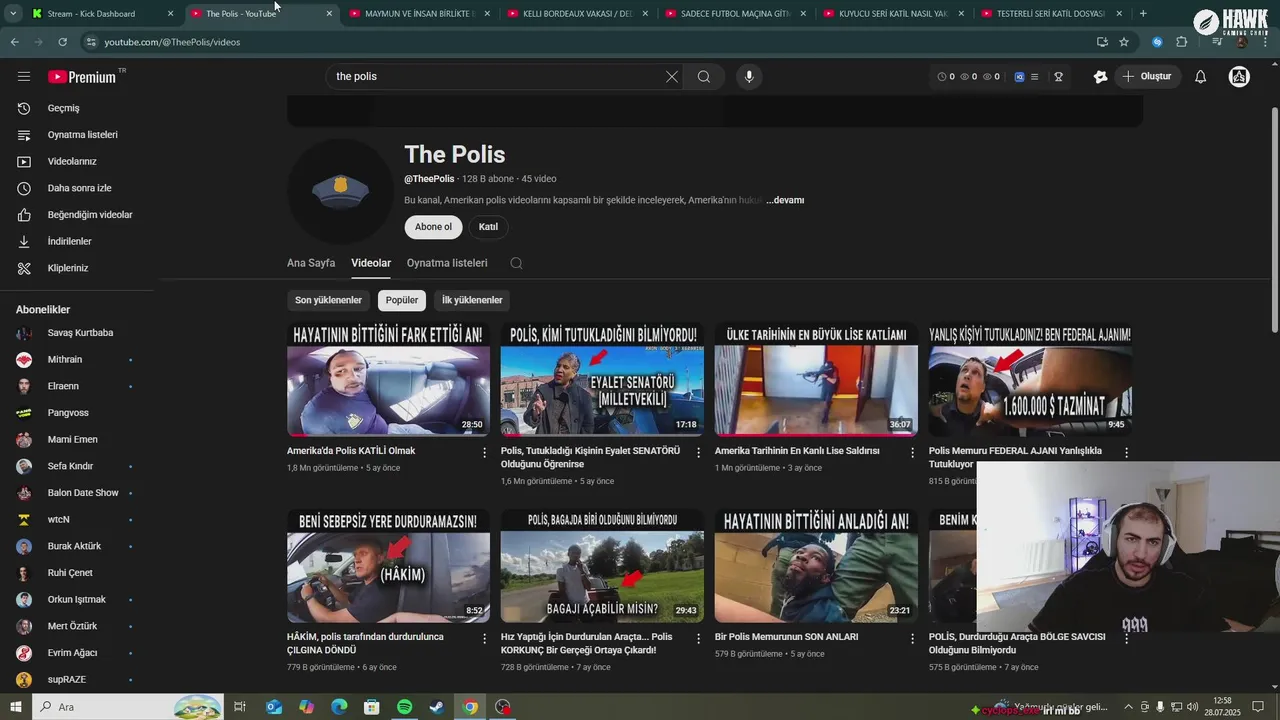
Task: Open the account avatar menu
Action: 1239,76
